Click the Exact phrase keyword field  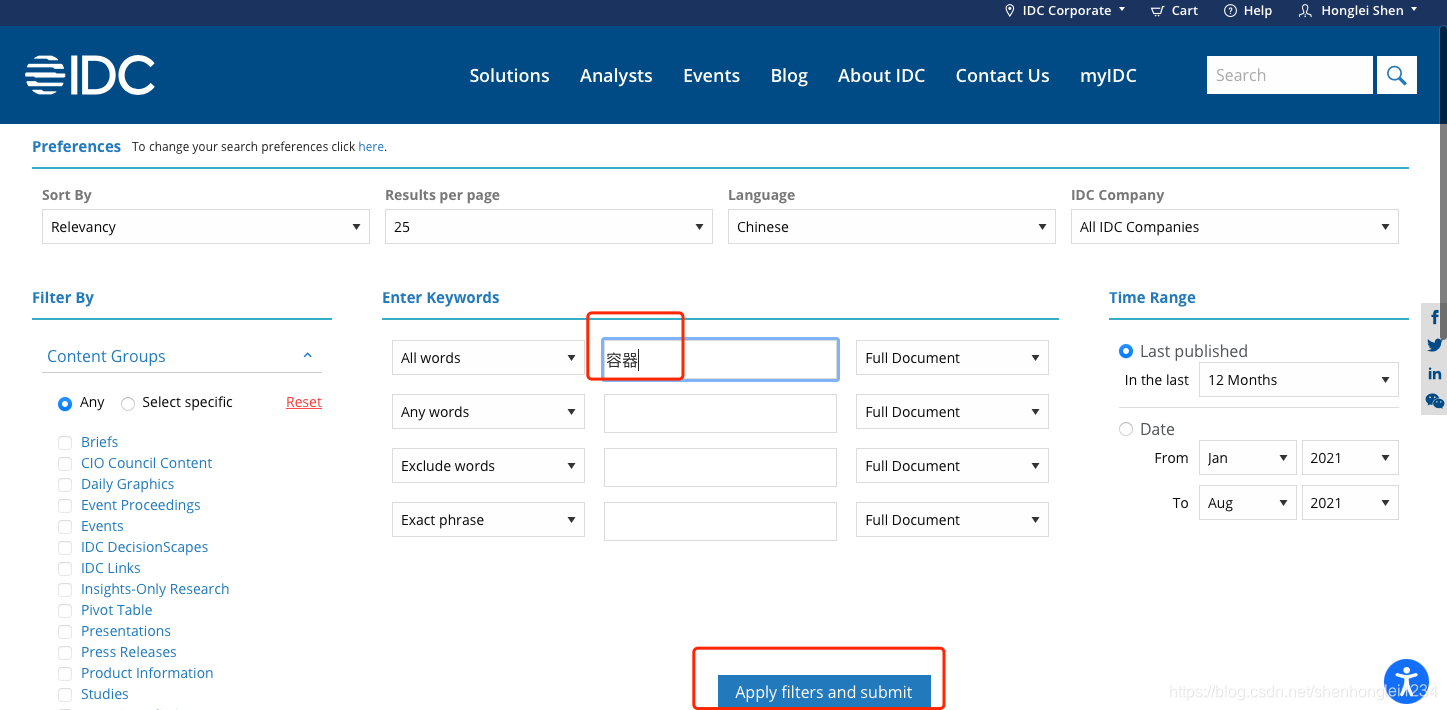[720, 521]
